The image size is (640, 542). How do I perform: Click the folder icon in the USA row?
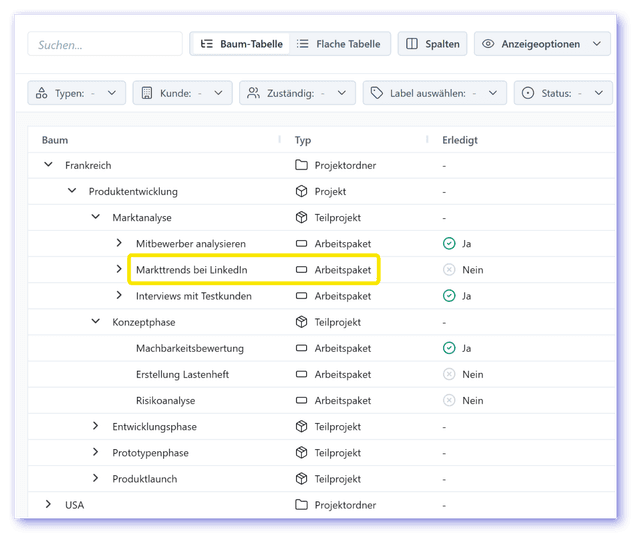click(x=301, y=505)
